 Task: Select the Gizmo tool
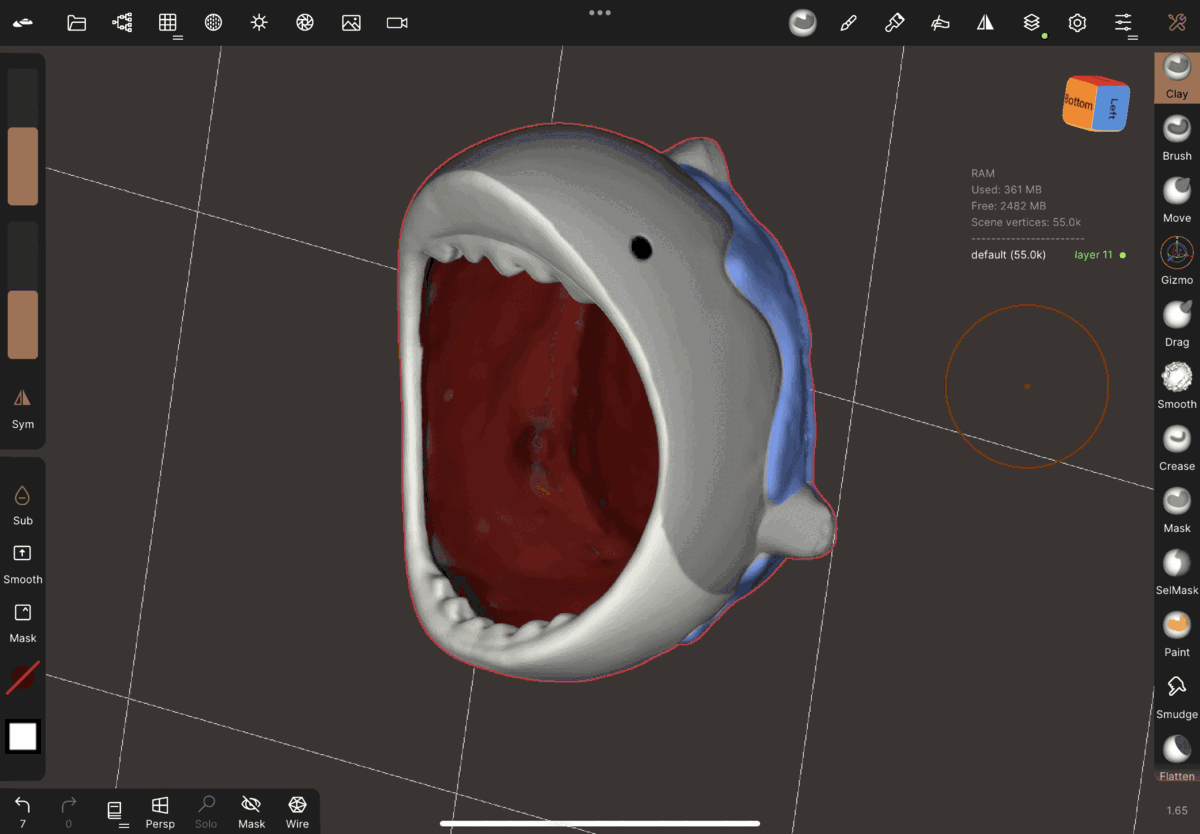pos(1177,261)
